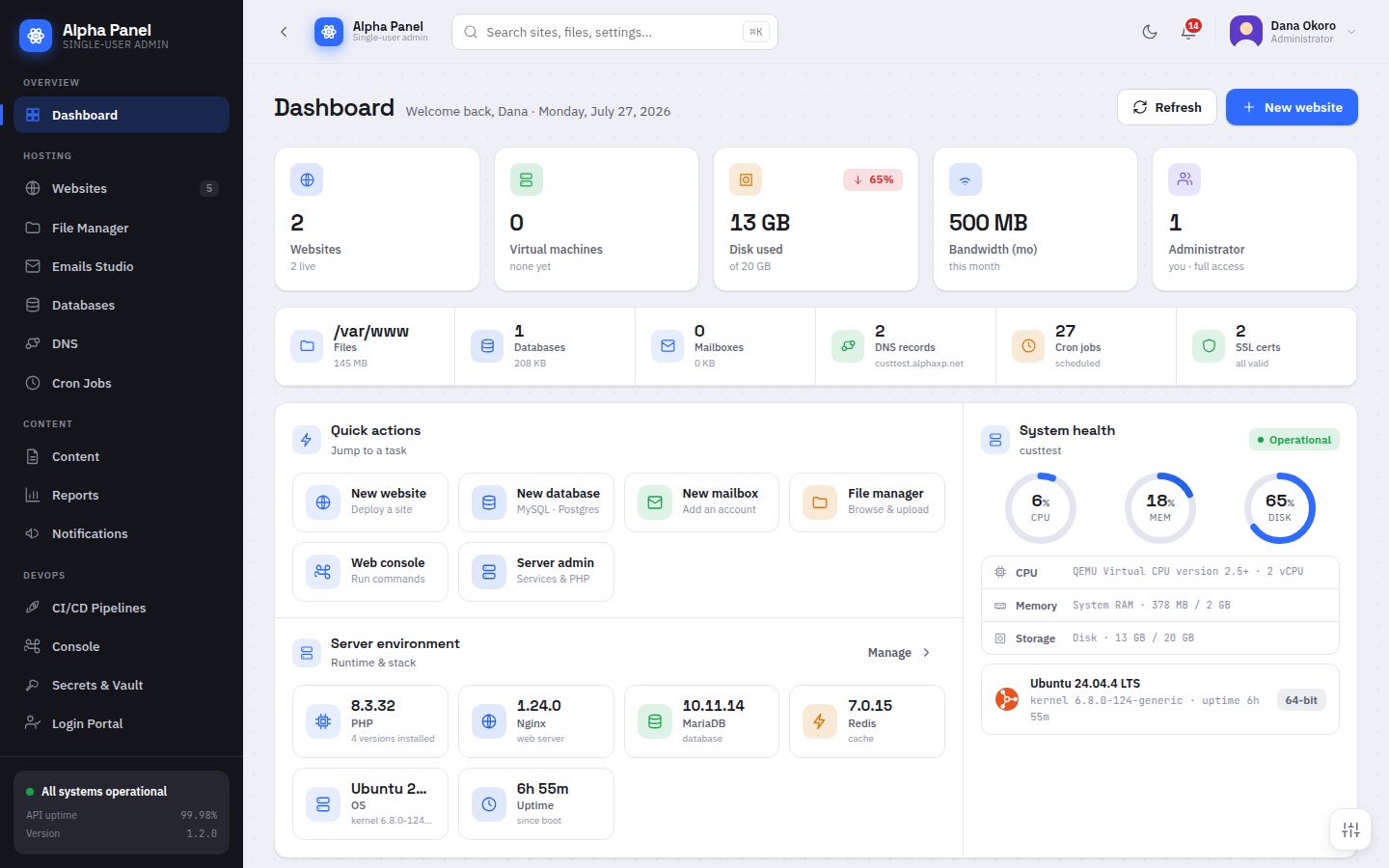Screen dimensions: 1389x868
Task: Click the MariaDB 10.11.14 card
Action: tap(701, 721)
